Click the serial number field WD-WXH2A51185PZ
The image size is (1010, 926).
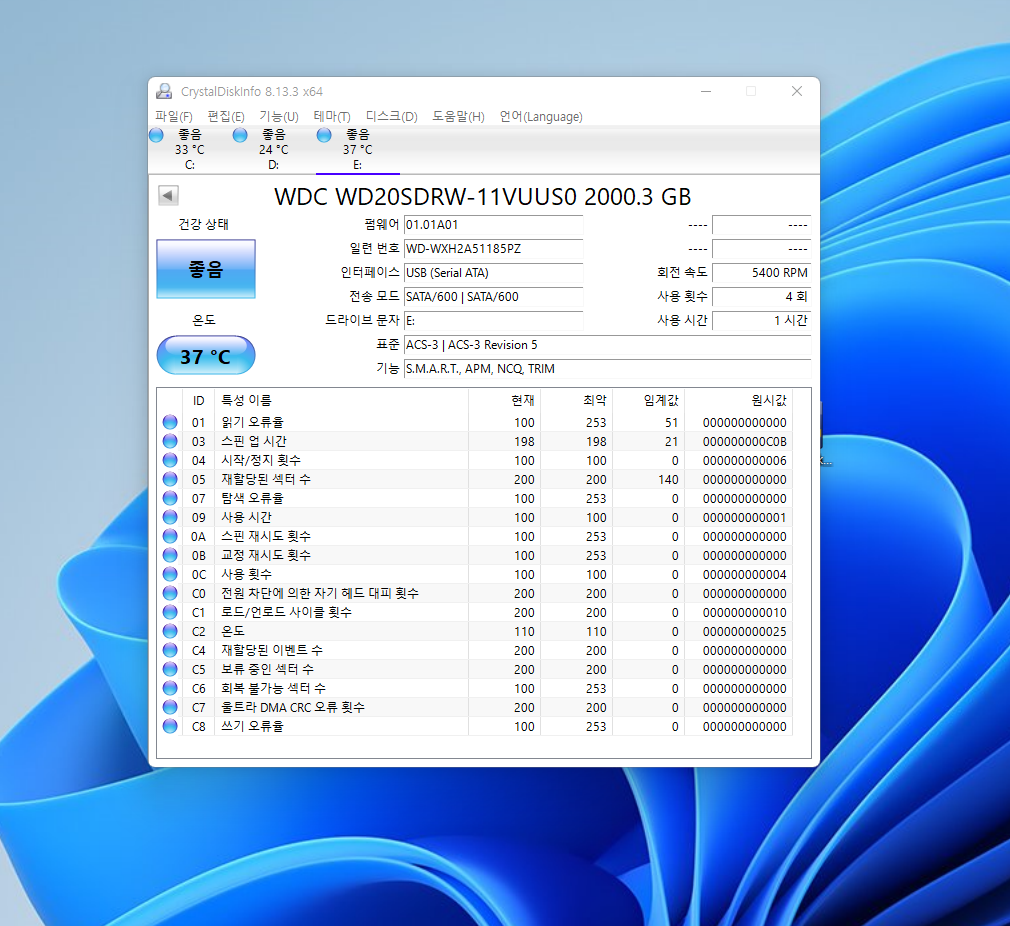tap(493, 249)
